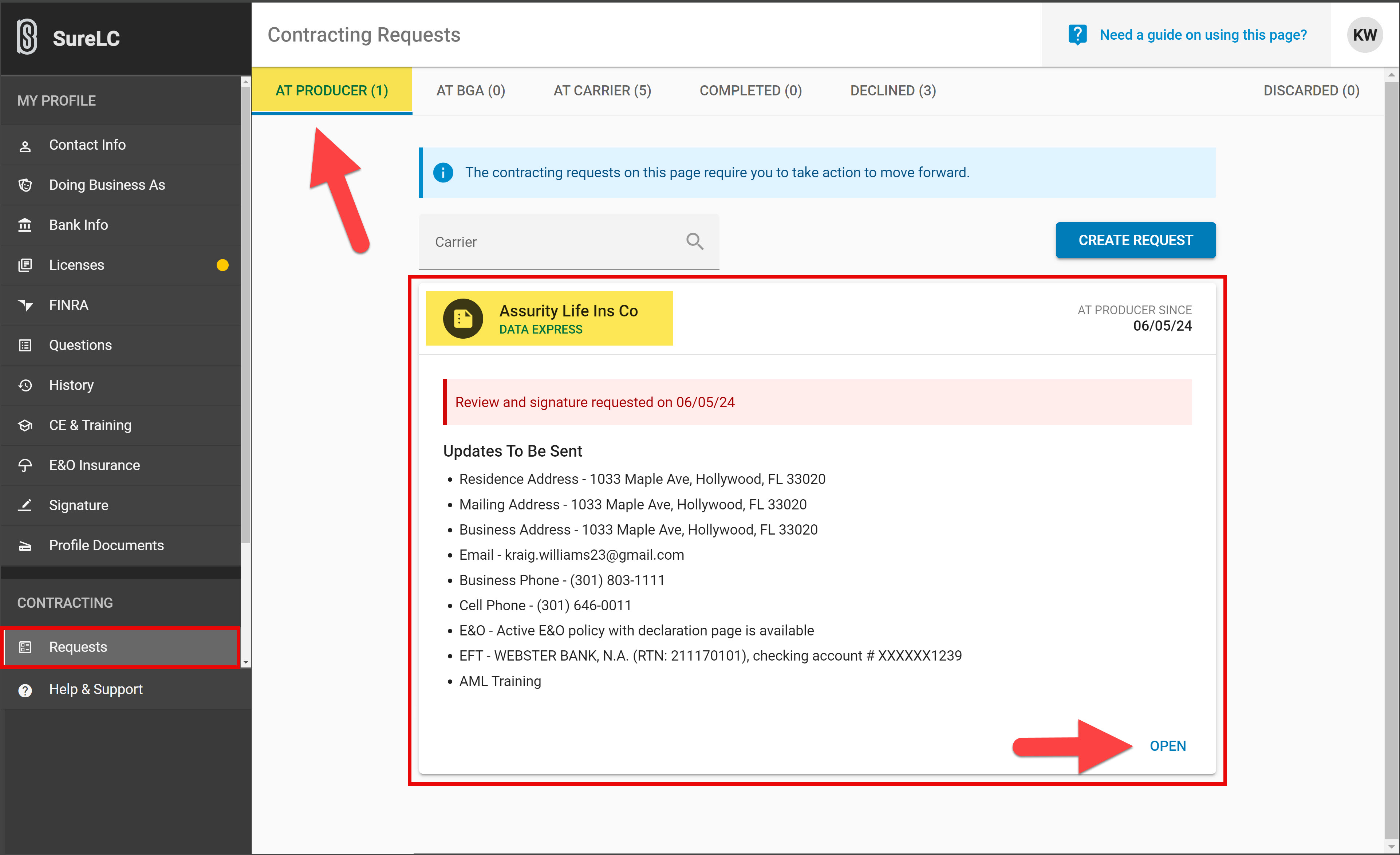Select the History clock icon
This screenshot has width=1400, height=855.
(x=25, y=385)
